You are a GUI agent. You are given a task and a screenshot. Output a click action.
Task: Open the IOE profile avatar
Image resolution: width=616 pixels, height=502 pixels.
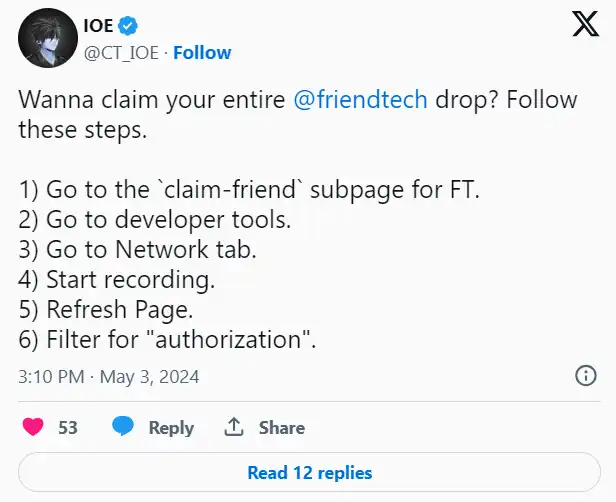(48, 38)
